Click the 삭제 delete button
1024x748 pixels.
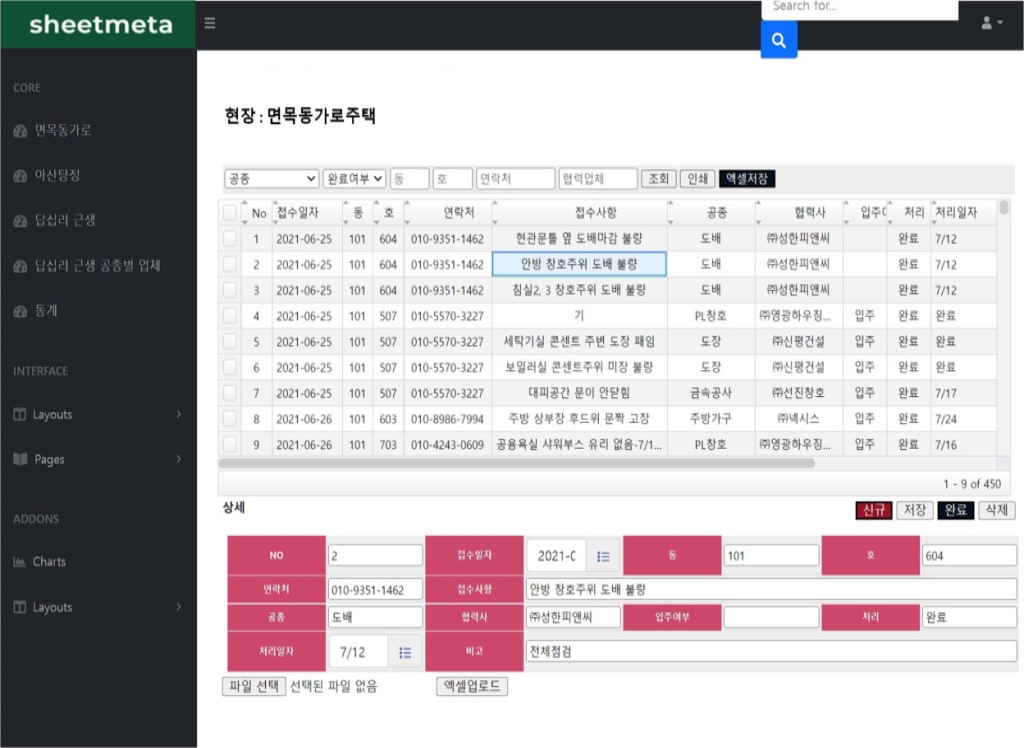[997, 510]
